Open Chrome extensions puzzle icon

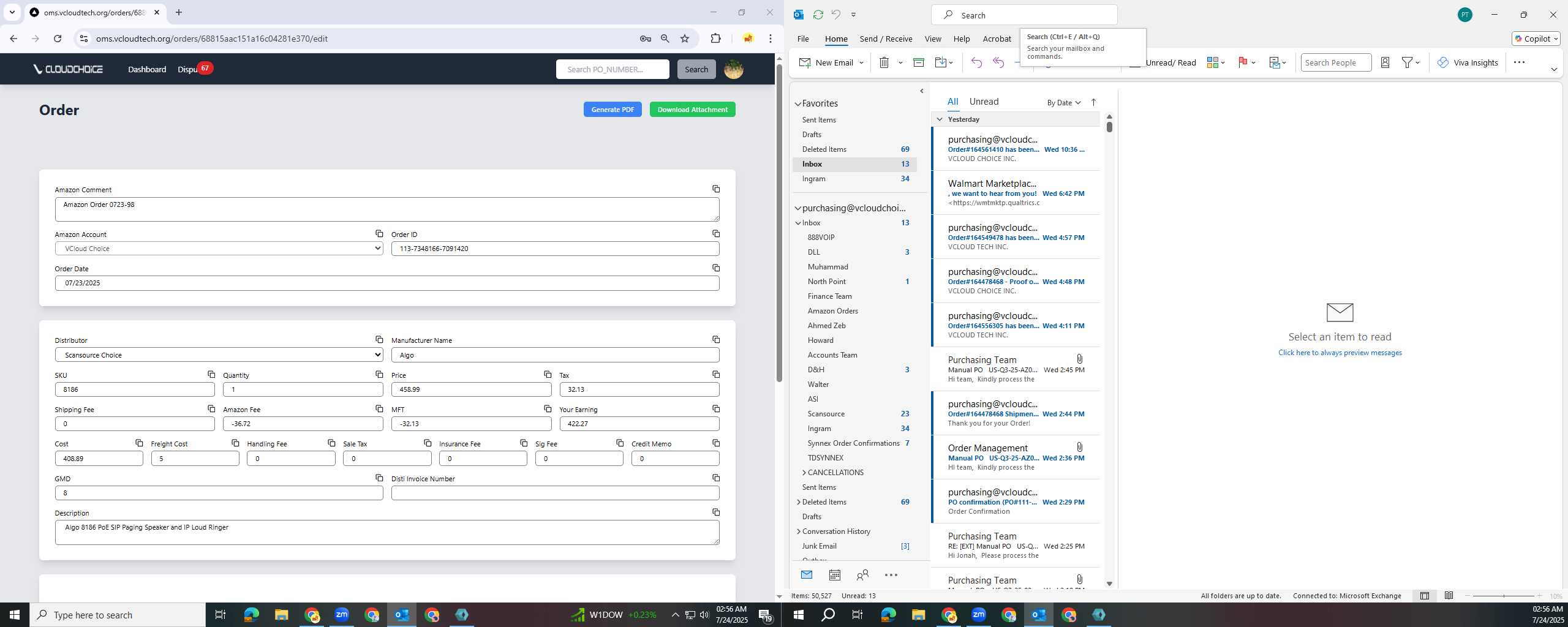tap(715, 39)
